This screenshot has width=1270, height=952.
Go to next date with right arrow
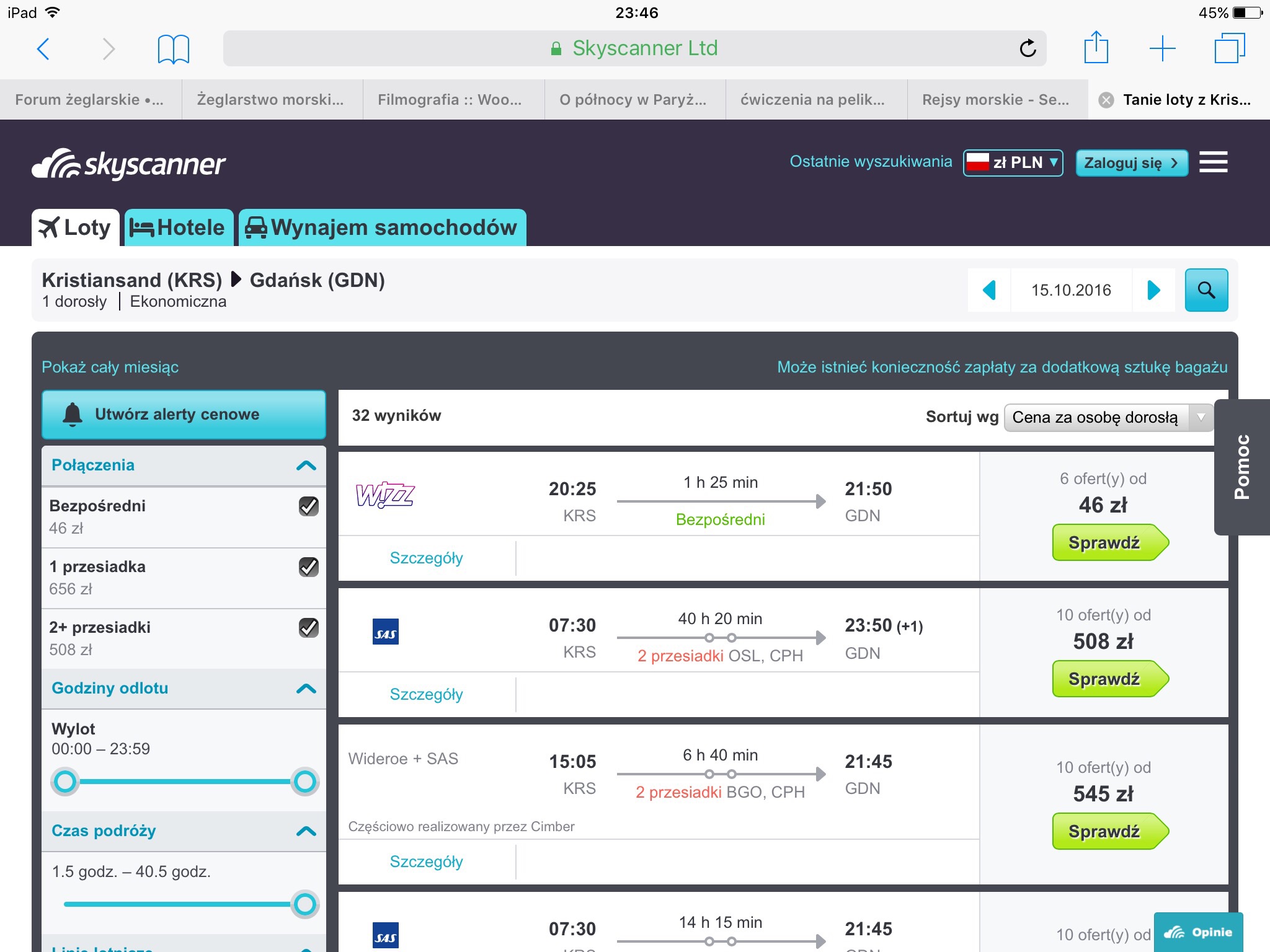tap(1153, 290)
